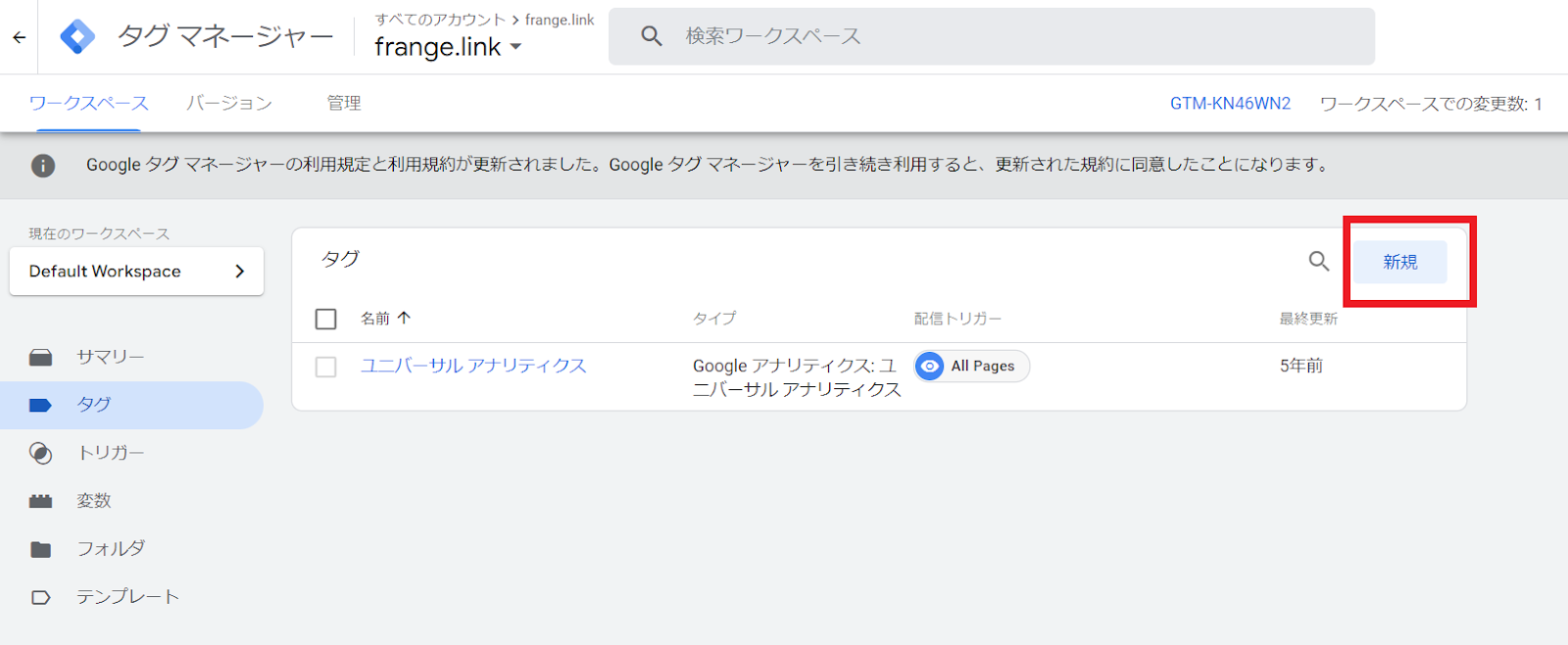Switch to the ワークスペース tab
The width and height of the screenshot is (1568, 645).
(x=88, y=103)
